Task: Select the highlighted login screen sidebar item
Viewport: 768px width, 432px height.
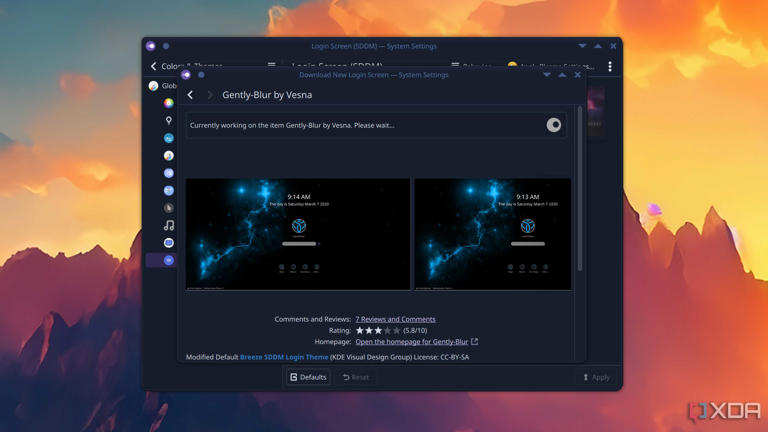Action: tap(169, 260)
